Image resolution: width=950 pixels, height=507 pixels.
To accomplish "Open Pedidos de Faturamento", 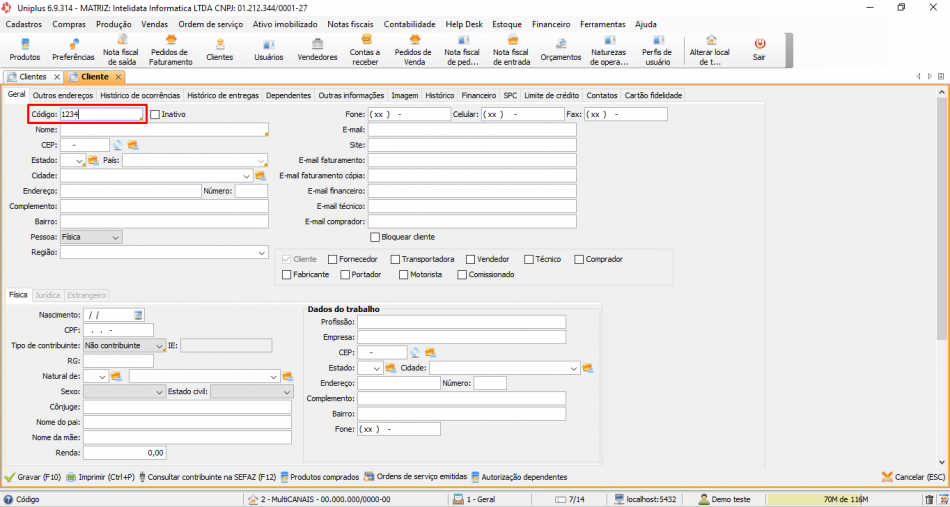I will (x=171, y=50).
